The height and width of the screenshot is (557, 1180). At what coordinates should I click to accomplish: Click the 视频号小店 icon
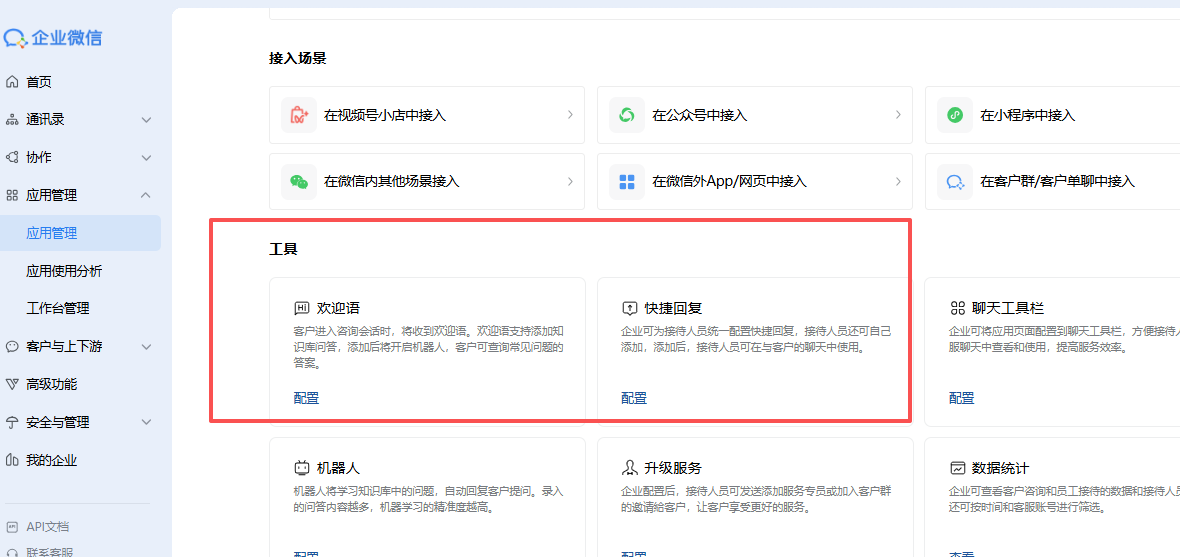pos(298,115)
